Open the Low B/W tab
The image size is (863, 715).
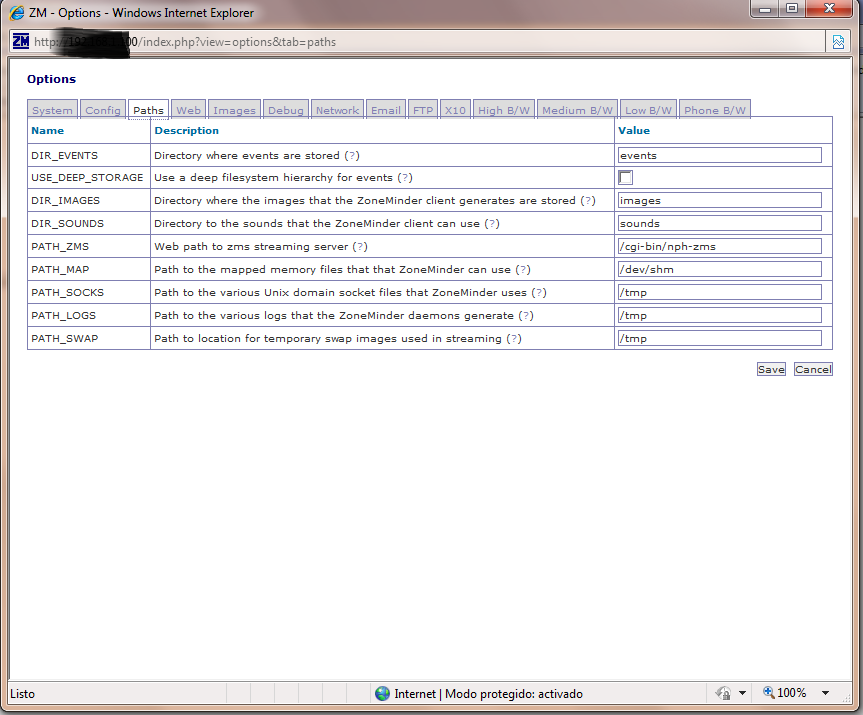[648, 110]
